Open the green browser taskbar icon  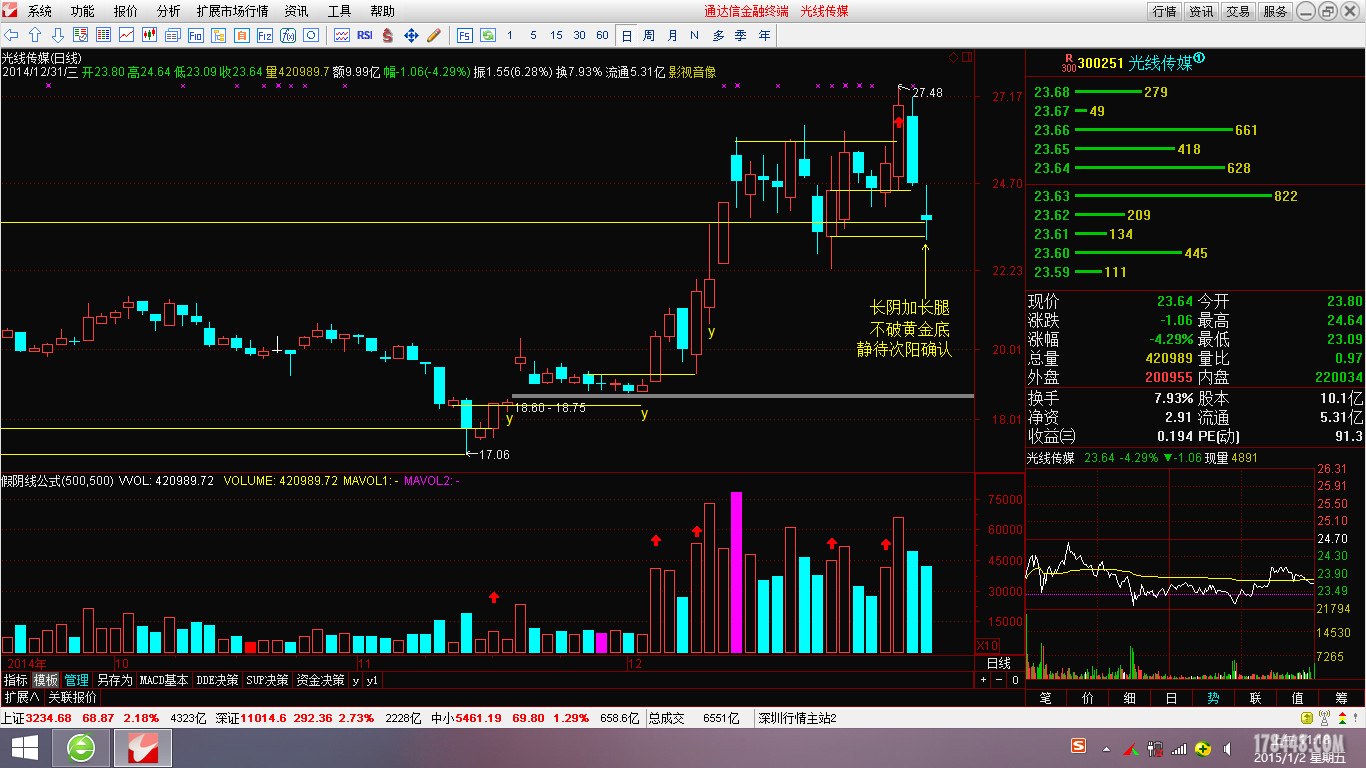pos(80,747)
